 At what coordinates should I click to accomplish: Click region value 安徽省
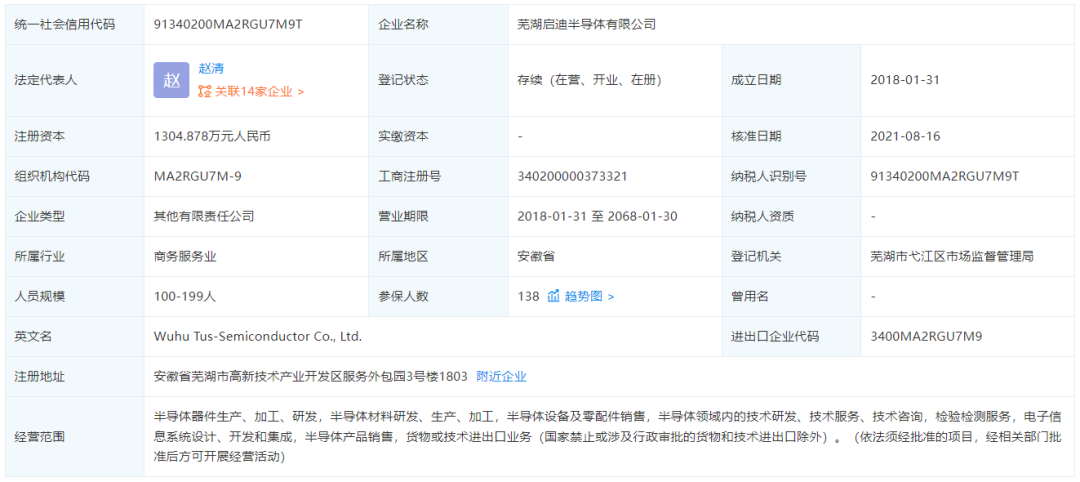coord(536,256)
